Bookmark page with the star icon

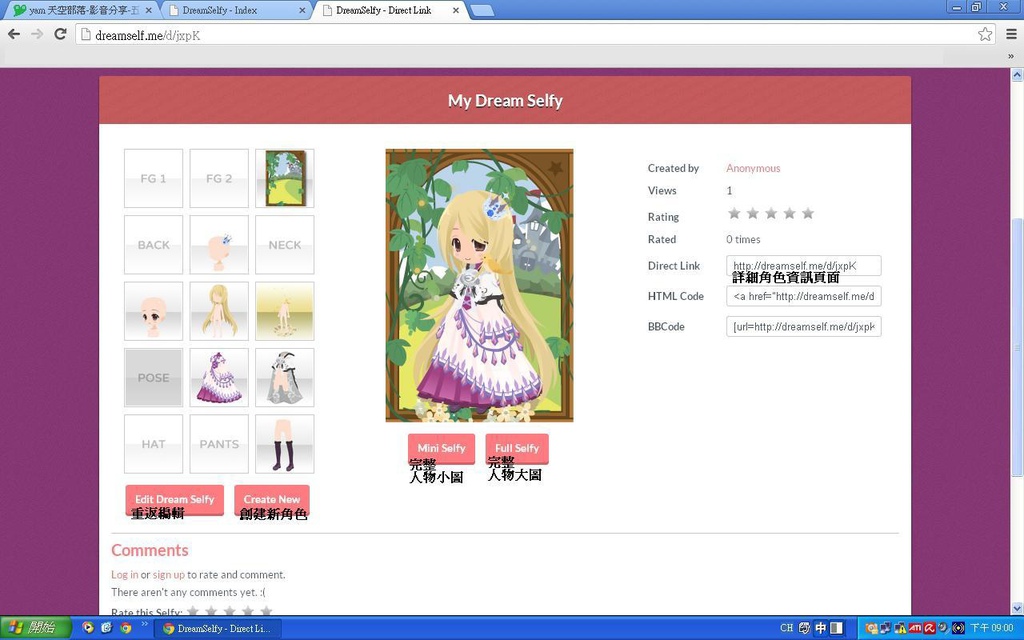[985, 34]
